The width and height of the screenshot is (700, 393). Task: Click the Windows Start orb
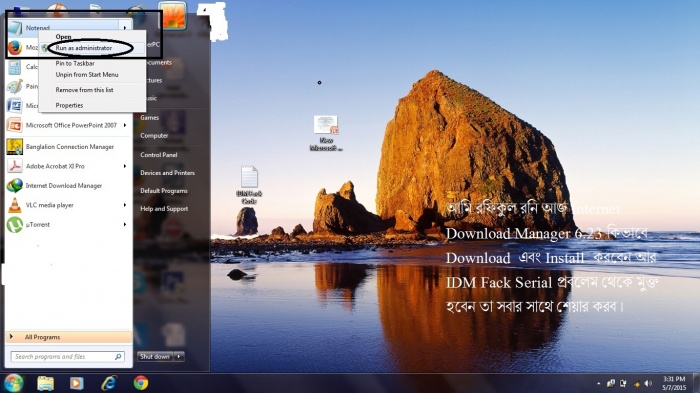click(x=13, y=383)
